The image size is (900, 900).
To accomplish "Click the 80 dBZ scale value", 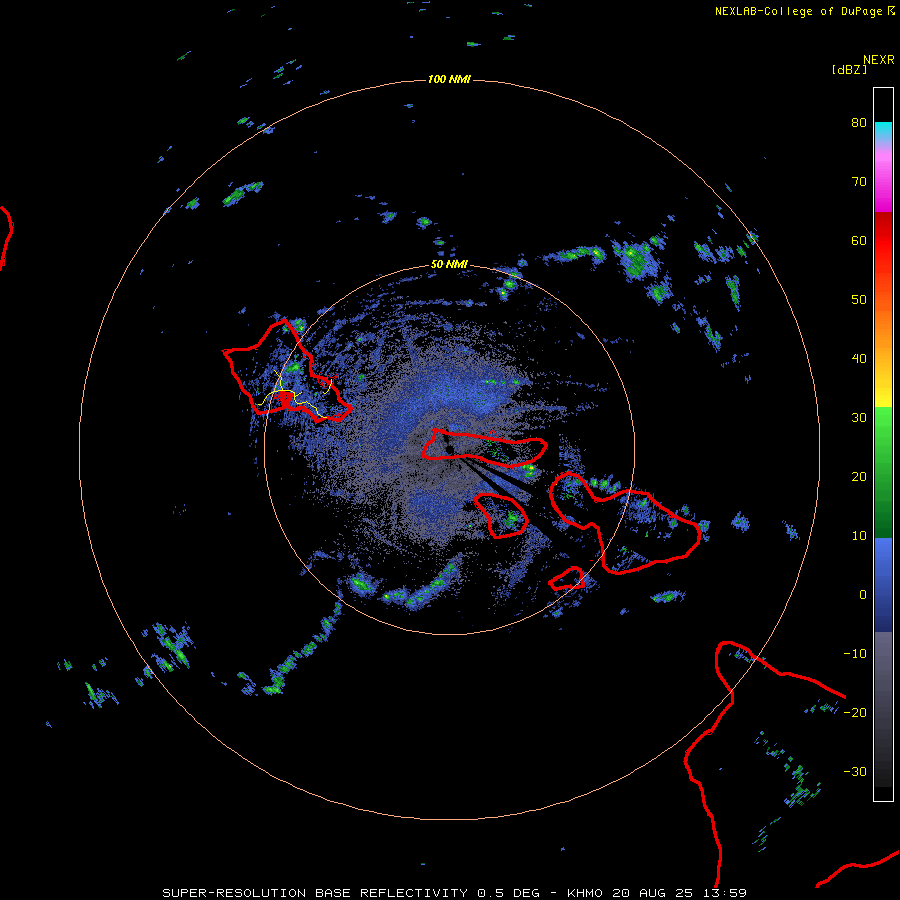I will pos(859,122).
